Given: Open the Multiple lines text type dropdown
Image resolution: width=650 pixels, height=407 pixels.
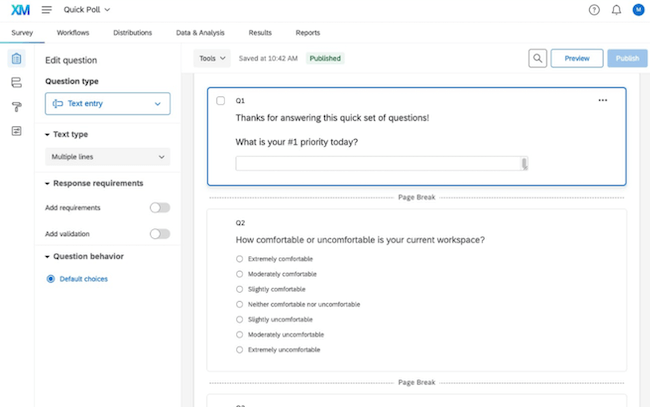Looking at the screenshot, I should pos(107,157).
